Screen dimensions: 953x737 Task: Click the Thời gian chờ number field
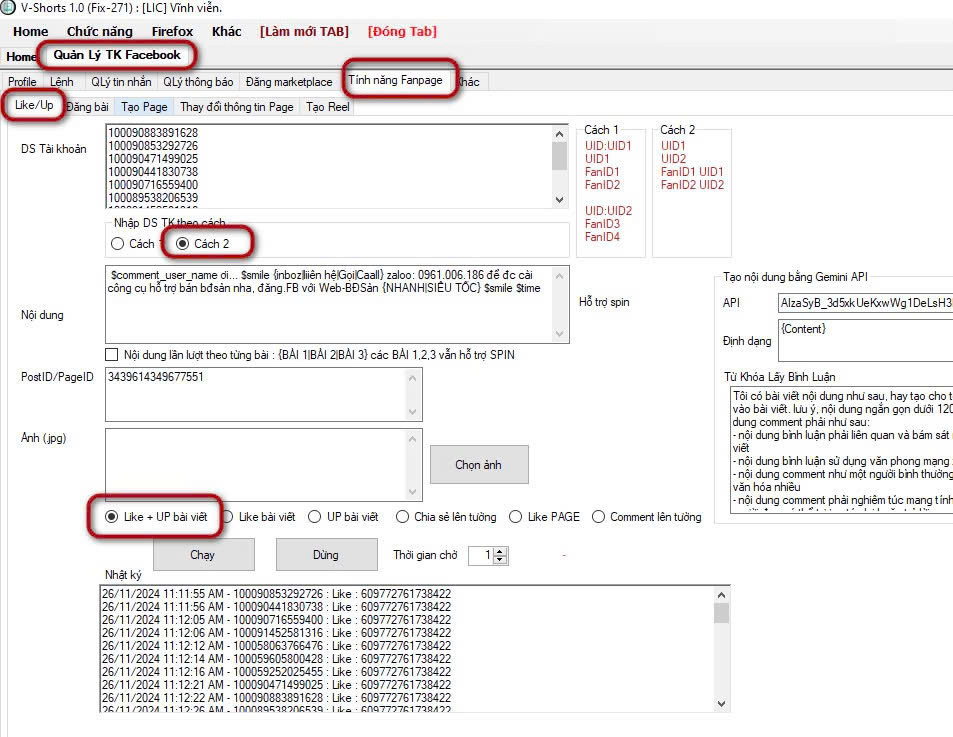pos(481,555)
